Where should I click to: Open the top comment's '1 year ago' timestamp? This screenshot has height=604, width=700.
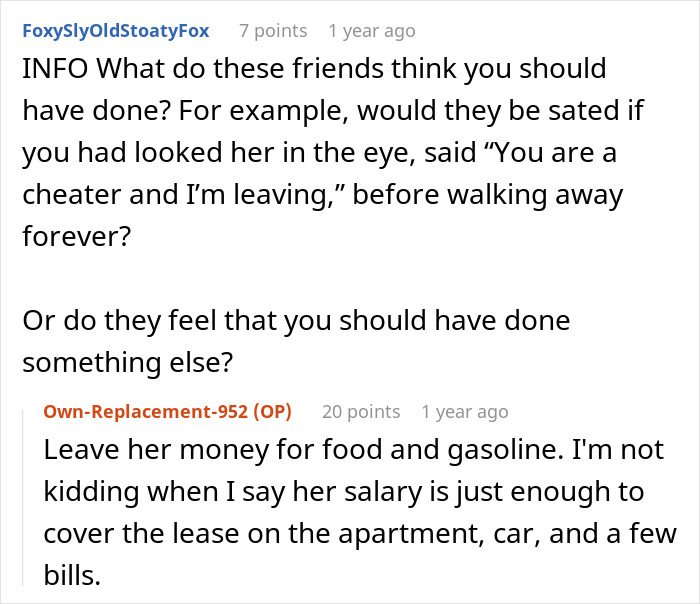coord(372,30)
